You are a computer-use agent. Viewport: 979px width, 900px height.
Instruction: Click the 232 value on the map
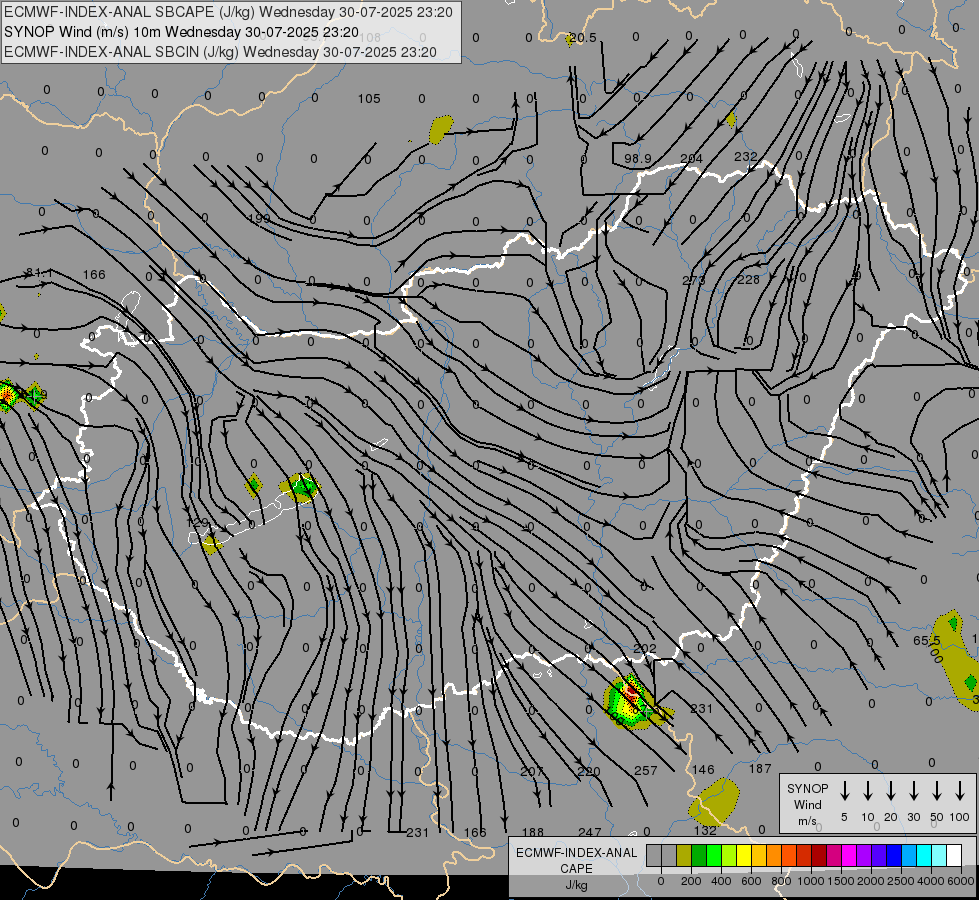(746, 157)
